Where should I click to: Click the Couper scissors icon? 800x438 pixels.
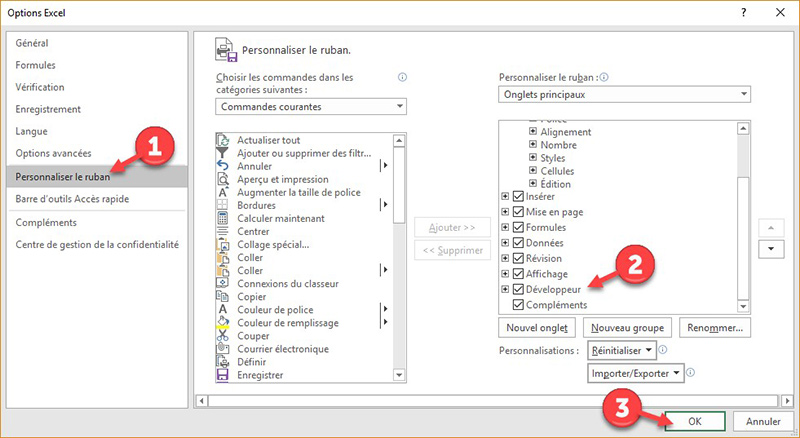(x=223, y=336)
